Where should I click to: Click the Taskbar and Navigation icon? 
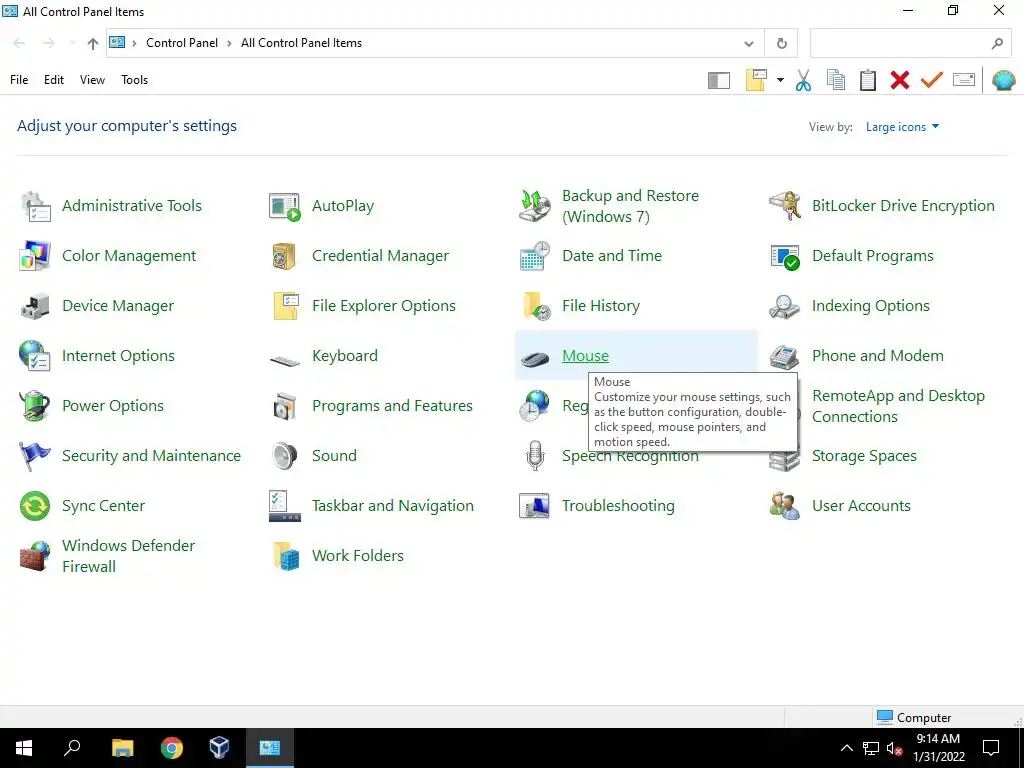[285, 506]
